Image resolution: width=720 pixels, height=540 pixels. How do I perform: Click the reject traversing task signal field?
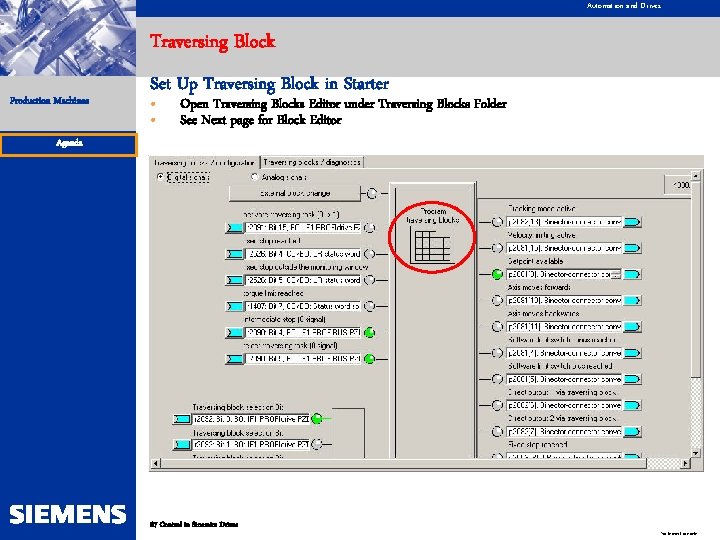point(303,359)
